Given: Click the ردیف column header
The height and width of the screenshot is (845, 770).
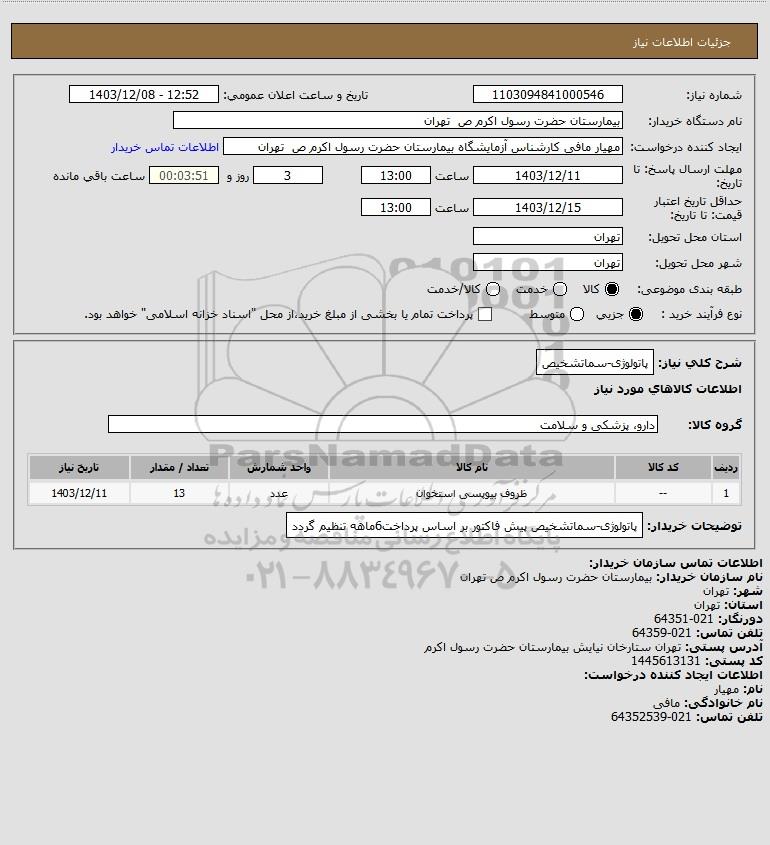Looking at the screenshot, I should pos(726,467).
